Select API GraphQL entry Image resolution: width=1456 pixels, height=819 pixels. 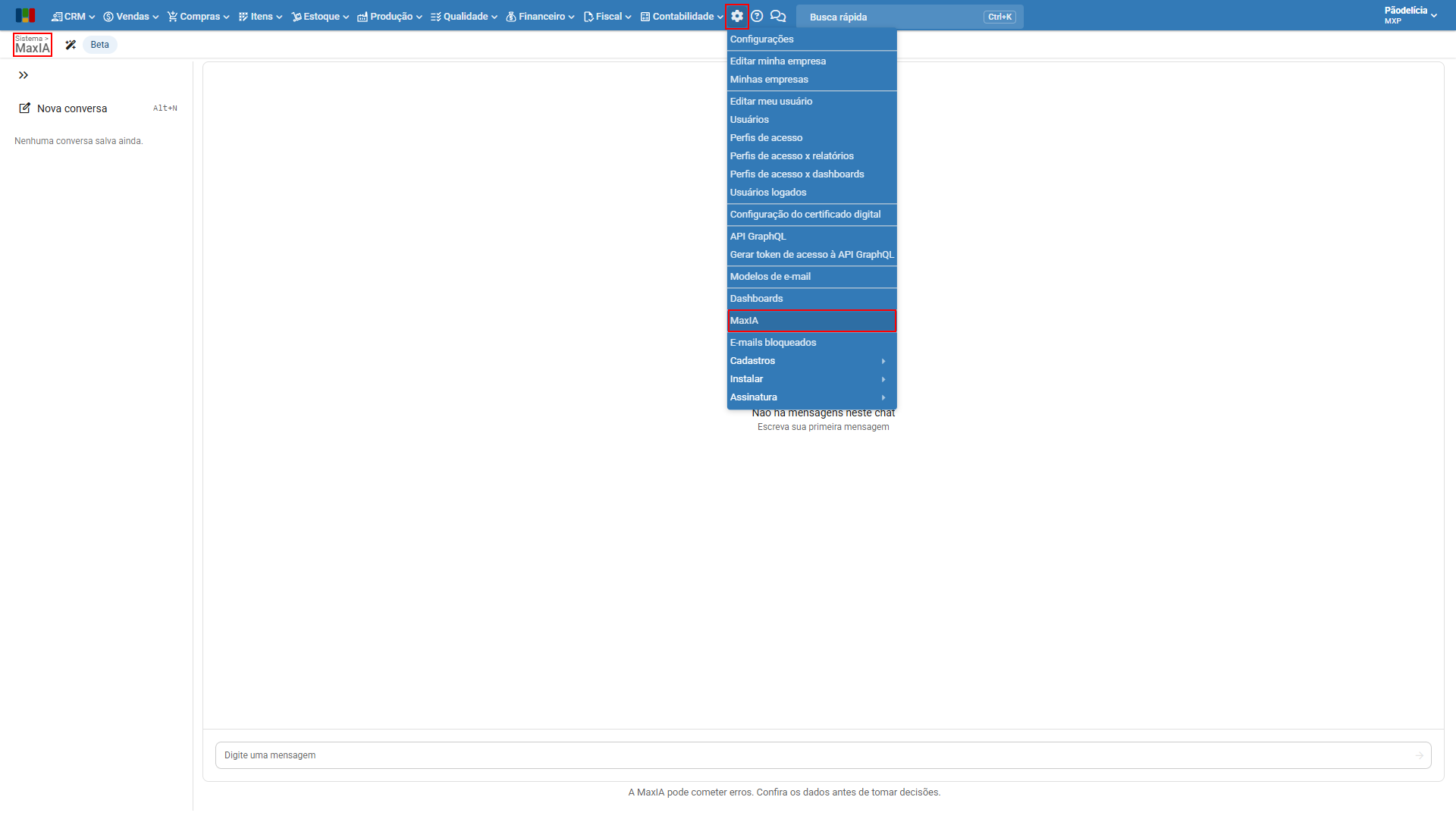pos(811,237)
